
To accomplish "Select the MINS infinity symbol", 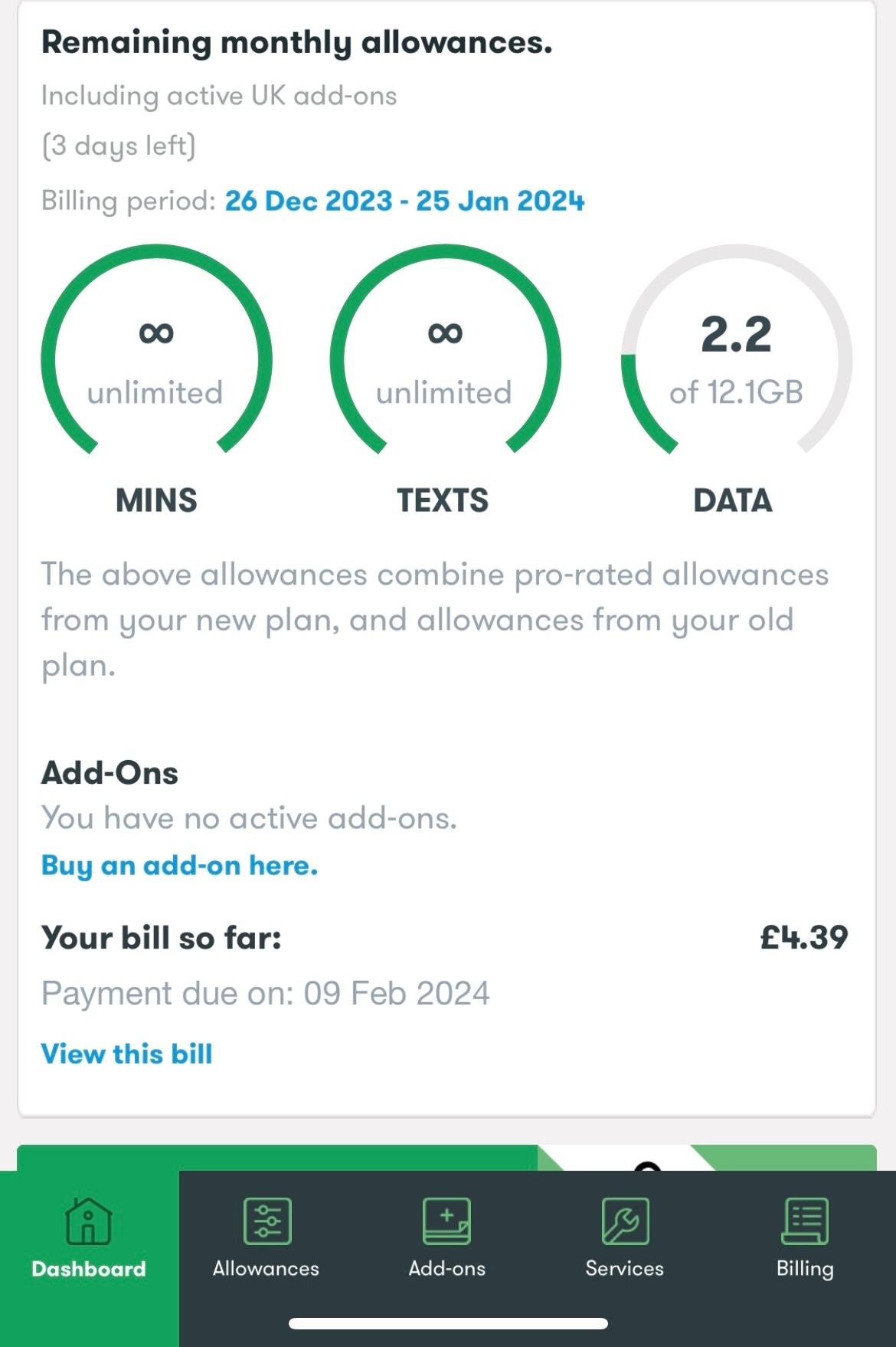I will click(156, 333).
